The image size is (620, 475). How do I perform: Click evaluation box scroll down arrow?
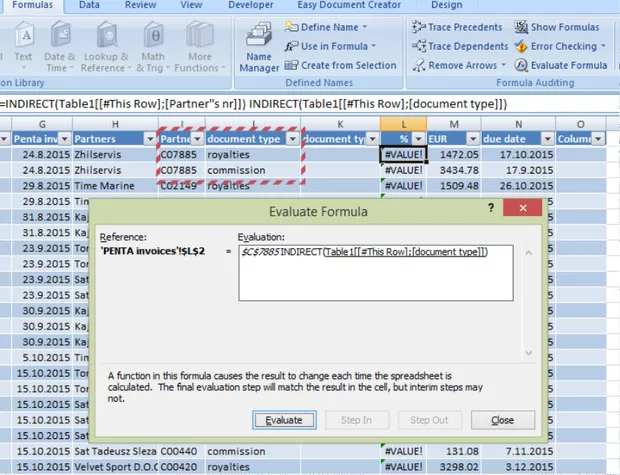coord(529,353)
